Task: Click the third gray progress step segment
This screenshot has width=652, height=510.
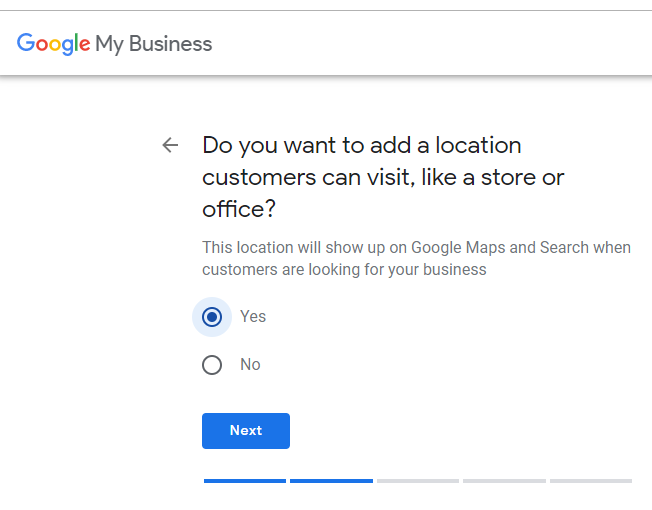Action: [418, 481]
